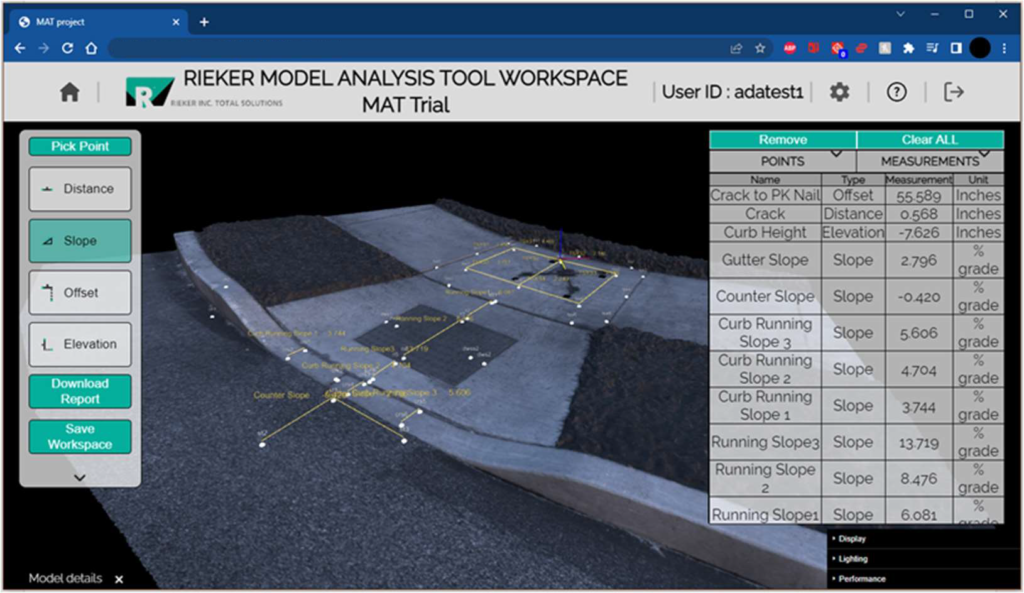Screen dimensions: 1024x593
Task: Go to the workspace home icon
Action: [x=69, y=92]
